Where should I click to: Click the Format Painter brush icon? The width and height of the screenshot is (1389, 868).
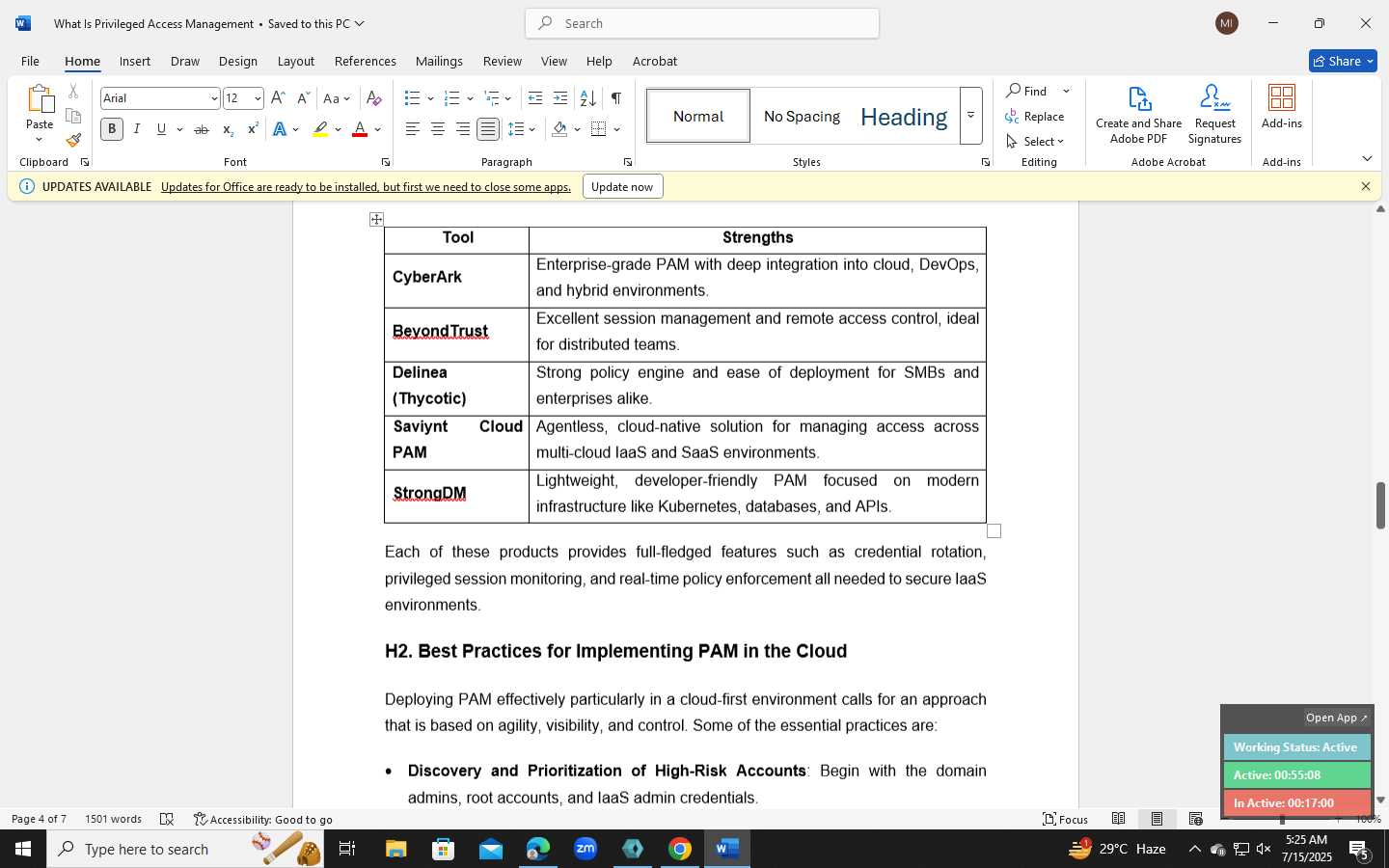(x=73, y=140)
